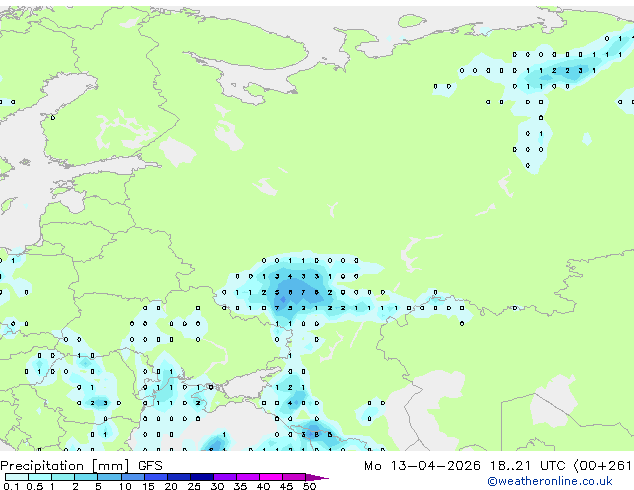Click the '50' legend scale label
The width and height of the screenshot is (634, 490).
(310, 486)
